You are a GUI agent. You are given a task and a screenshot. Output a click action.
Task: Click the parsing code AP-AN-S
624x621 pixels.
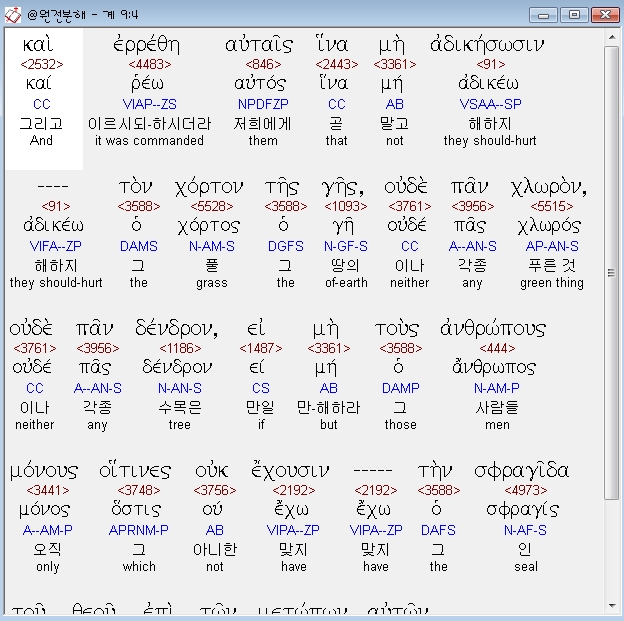click(552, 246)
